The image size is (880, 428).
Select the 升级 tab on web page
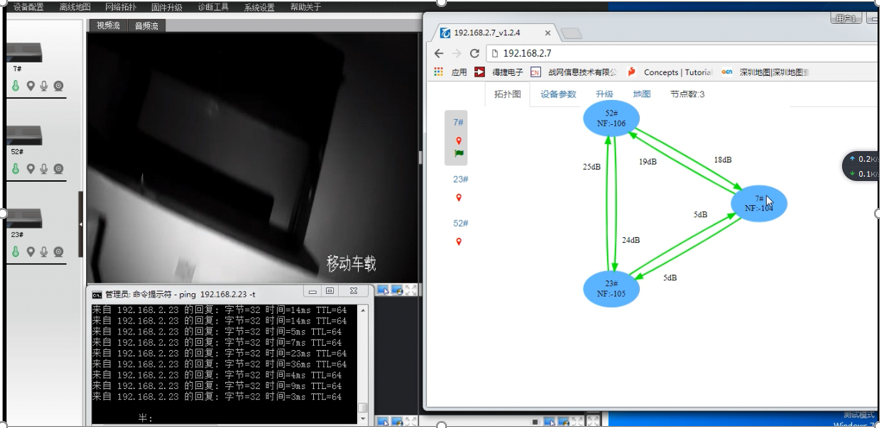click(604, 94)
